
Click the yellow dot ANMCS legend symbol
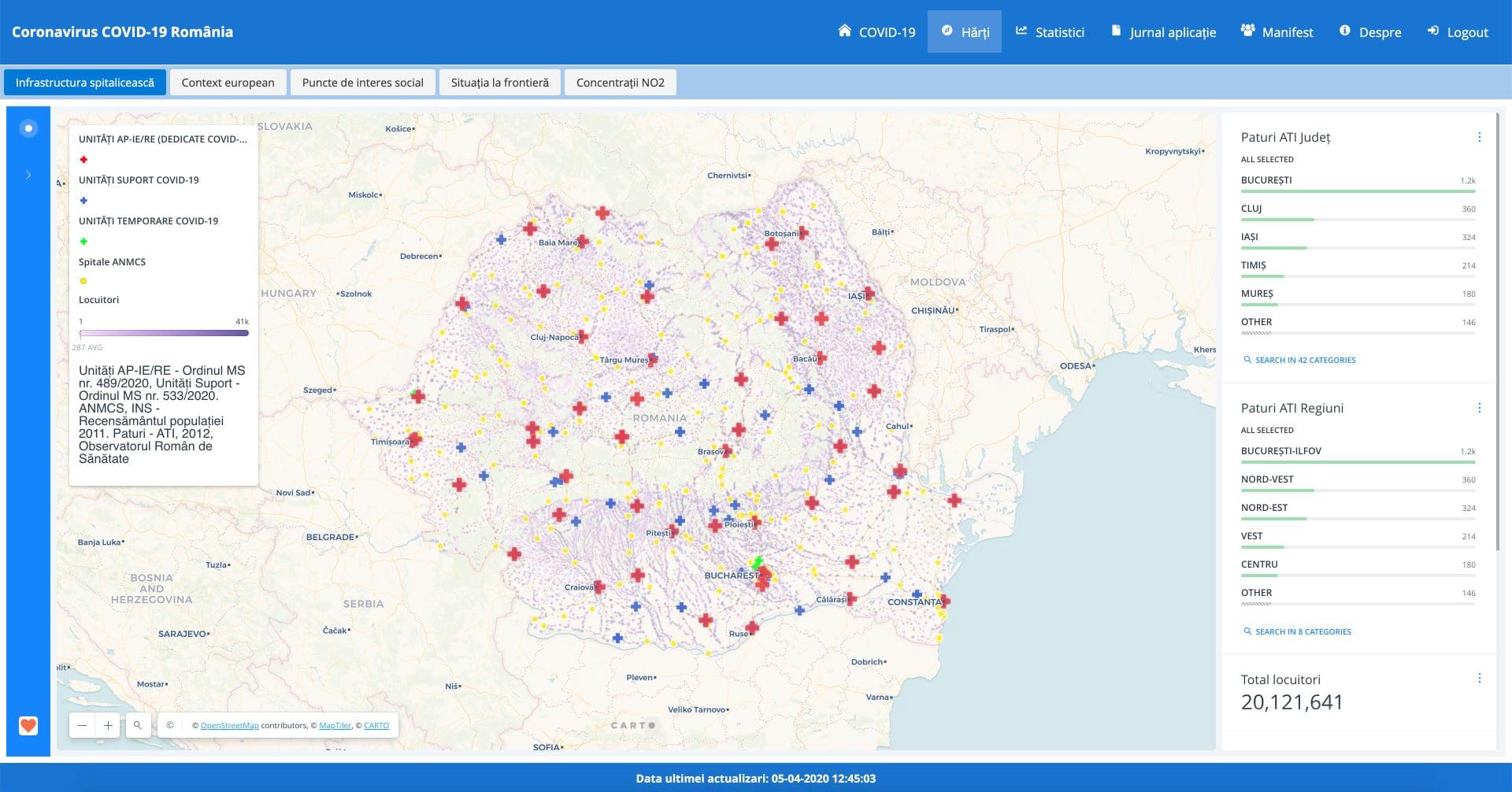83,281
